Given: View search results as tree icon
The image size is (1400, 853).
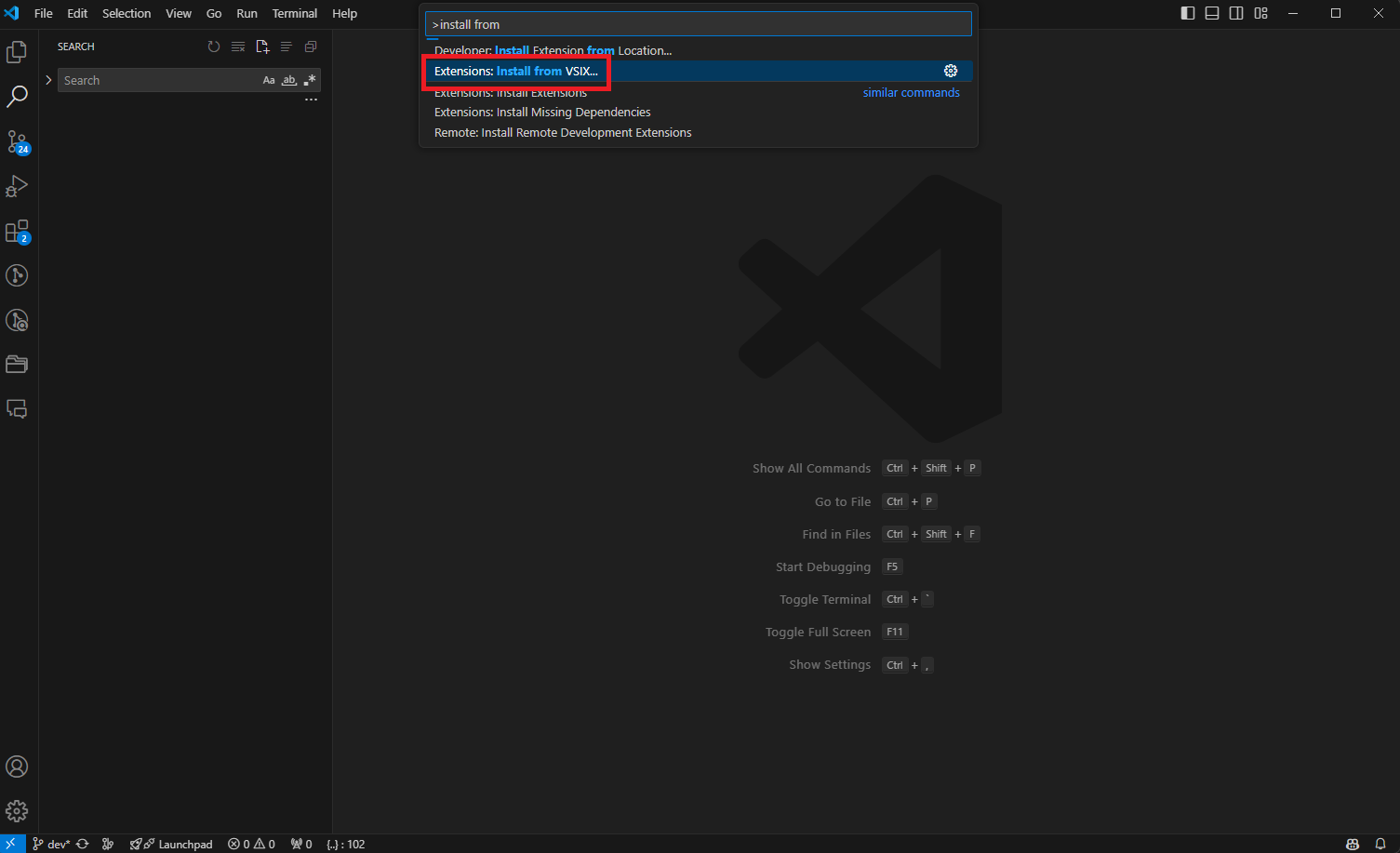Looking at the screenshot, I should click(287, 47).
